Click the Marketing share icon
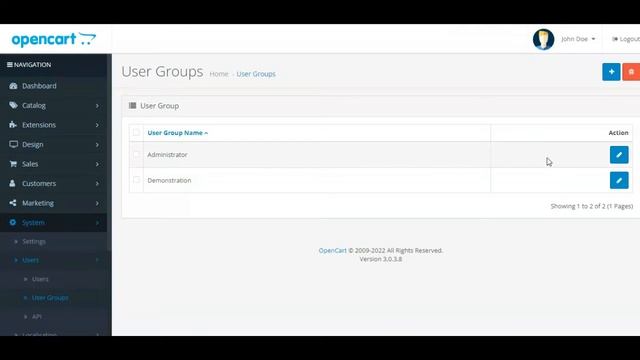640x360 pixels. [x=13, y=203]
